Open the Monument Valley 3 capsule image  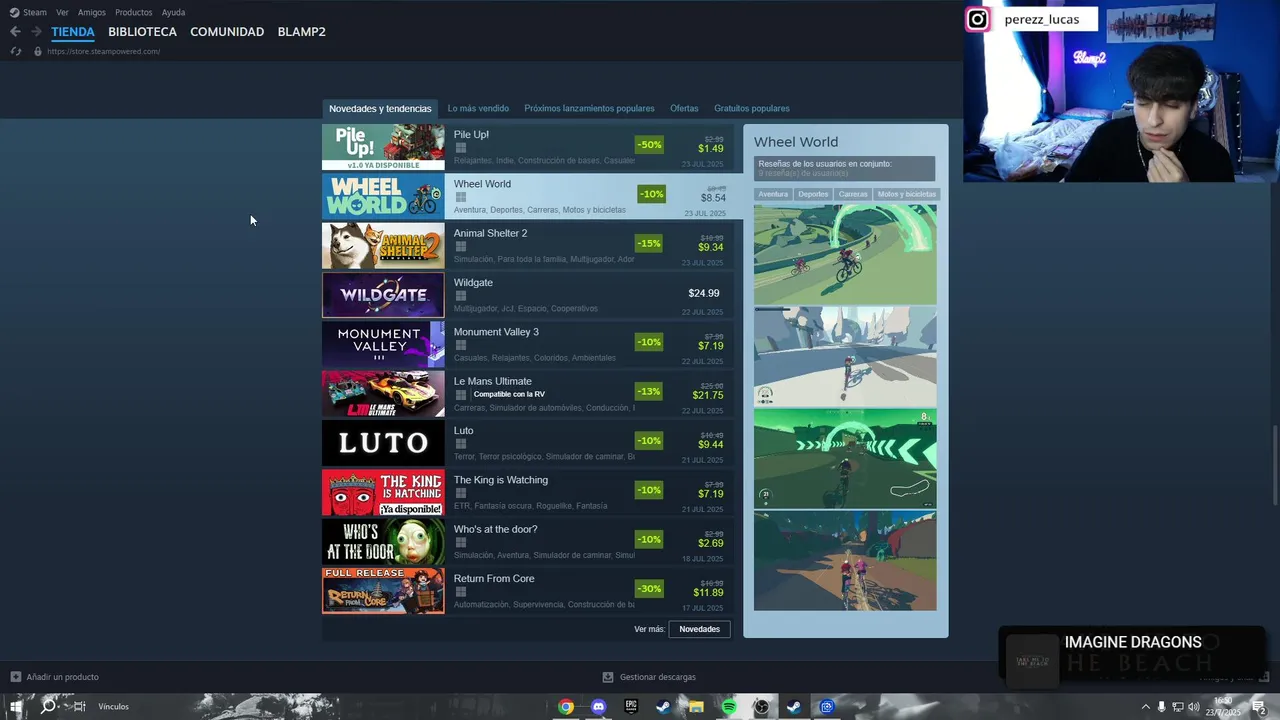(383, 344)
